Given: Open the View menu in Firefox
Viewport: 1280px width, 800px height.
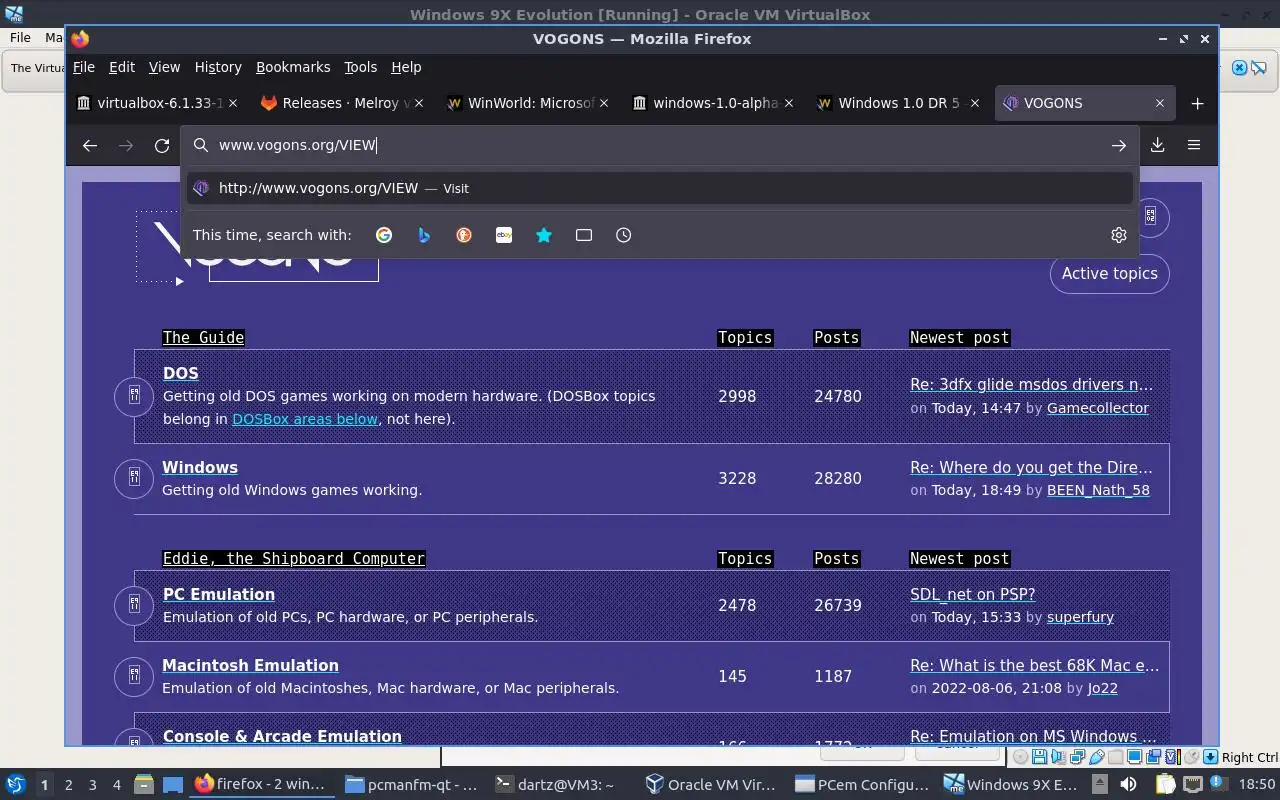Looking at the screenshot, I should click(164, 67).
